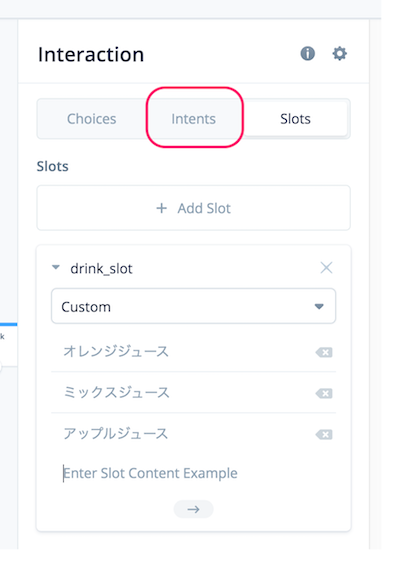Open the gear settings icon
The width and height of the screenshot is (400, 568).
[x=339, y=54]
